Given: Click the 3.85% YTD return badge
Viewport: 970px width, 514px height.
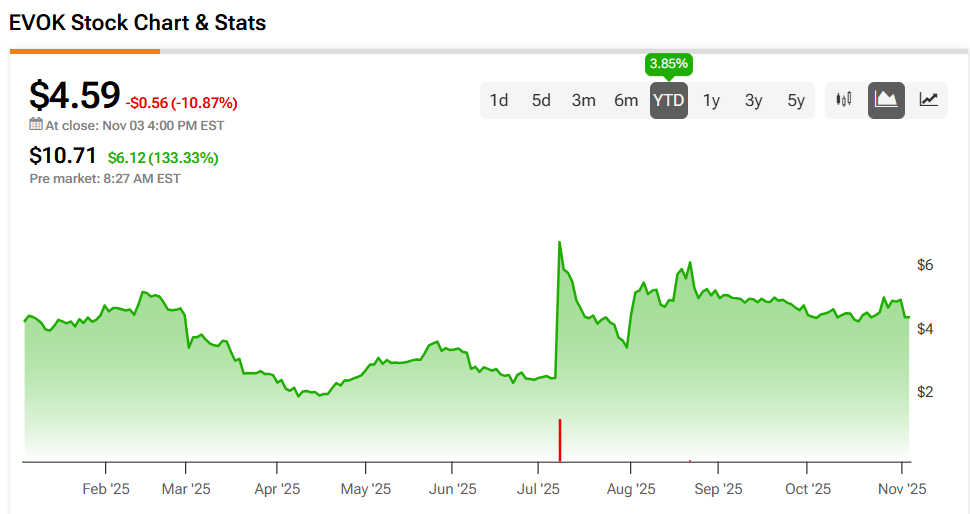Looking at the screenshot, I should [x=668, y=64].
